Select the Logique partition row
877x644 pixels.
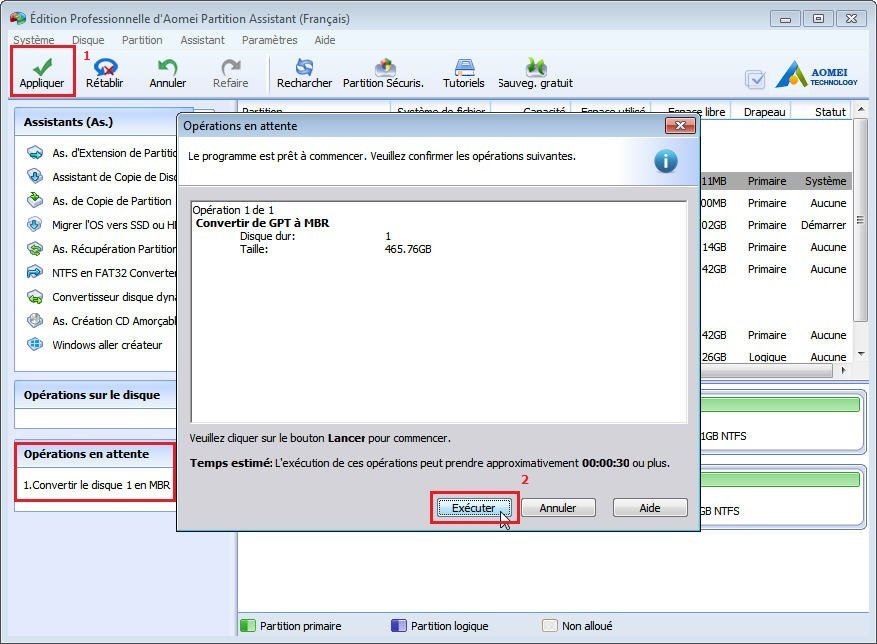775,357
